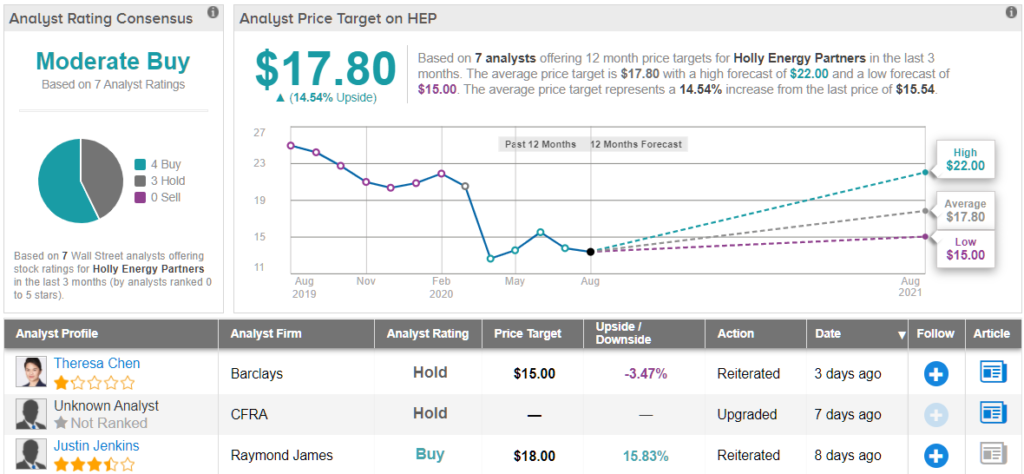Follow Theresa Chen with plus button

[x=935, y=373]
